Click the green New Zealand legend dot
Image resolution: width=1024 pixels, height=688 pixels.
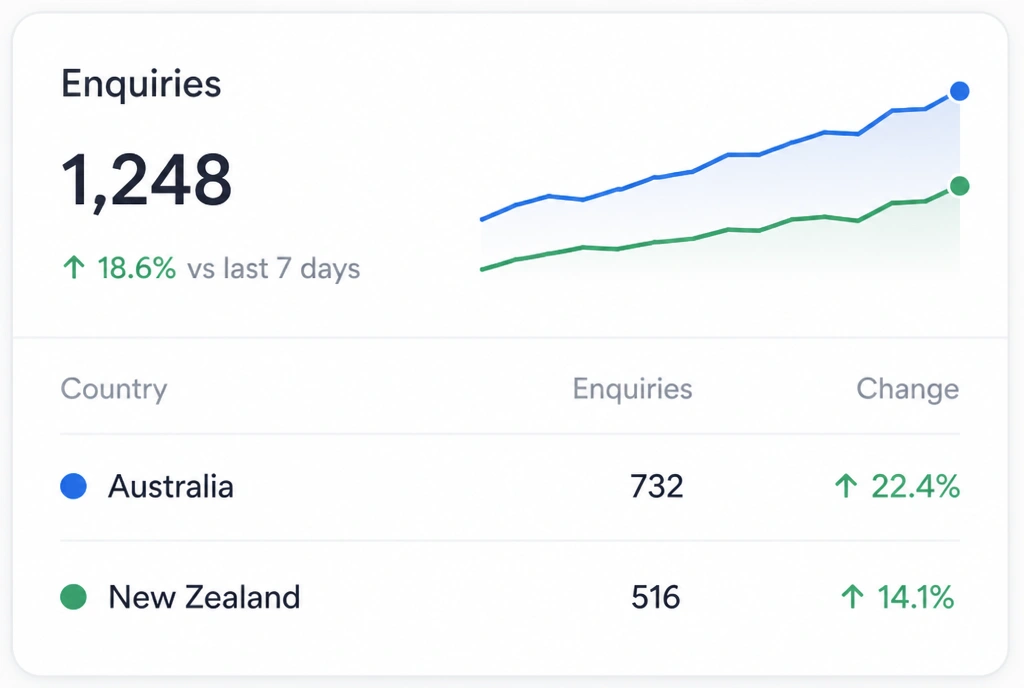coord(73,597)
